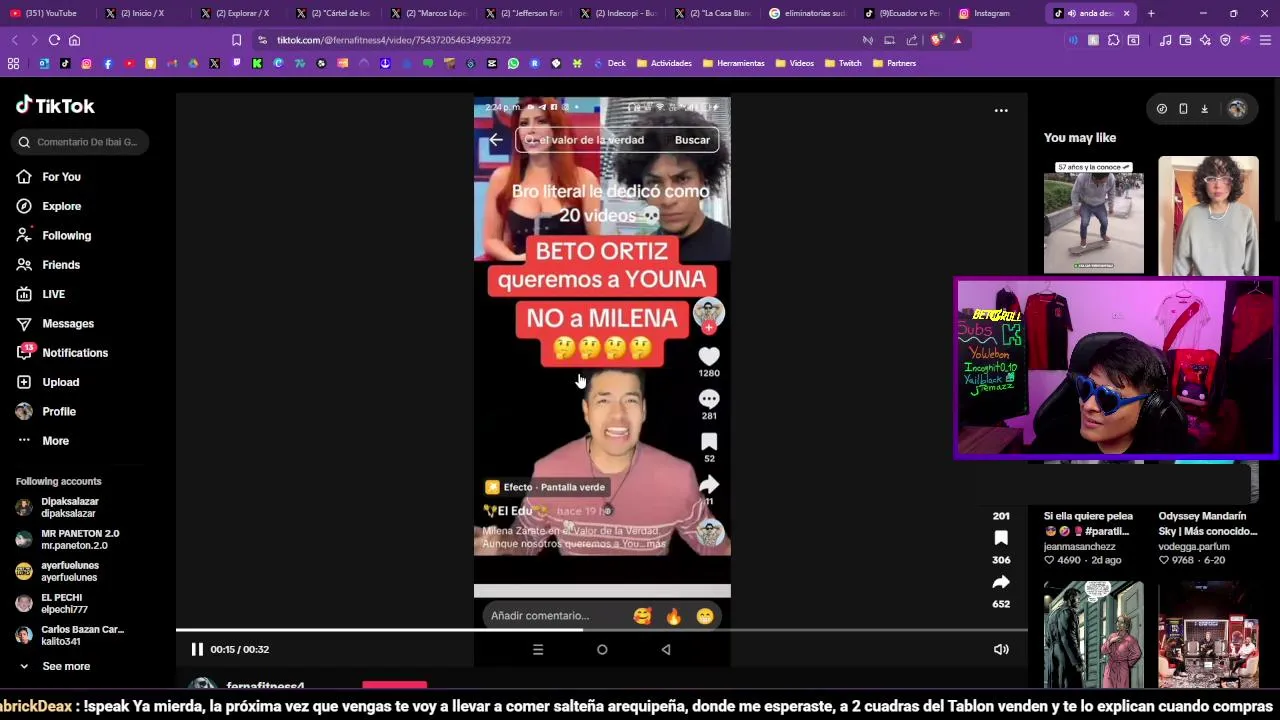This screenshot has height=720, width=1280.
Task: Open 'Odyssey Mandarín Sky' video link
Action: coord(1208,523)
